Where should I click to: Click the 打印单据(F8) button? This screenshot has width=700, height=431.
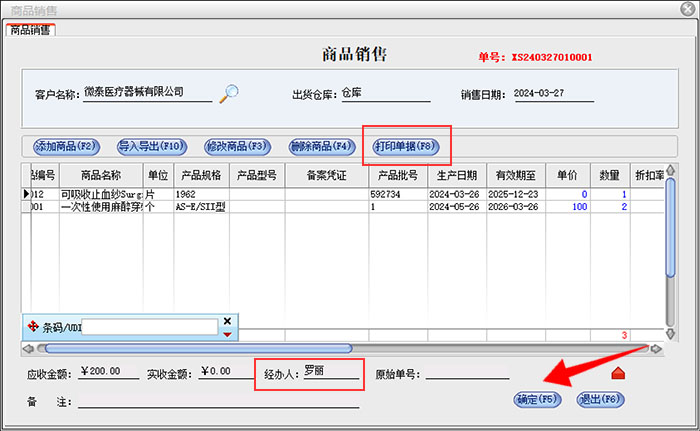(x=407, y=146)
